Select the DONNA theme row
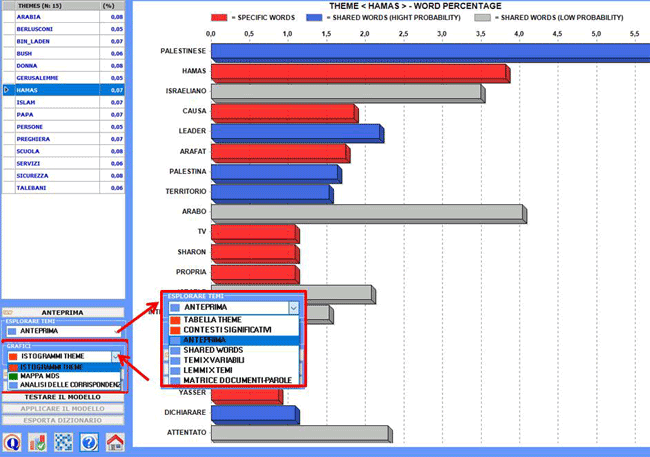 pyautogui.click(x=63, y=66)
